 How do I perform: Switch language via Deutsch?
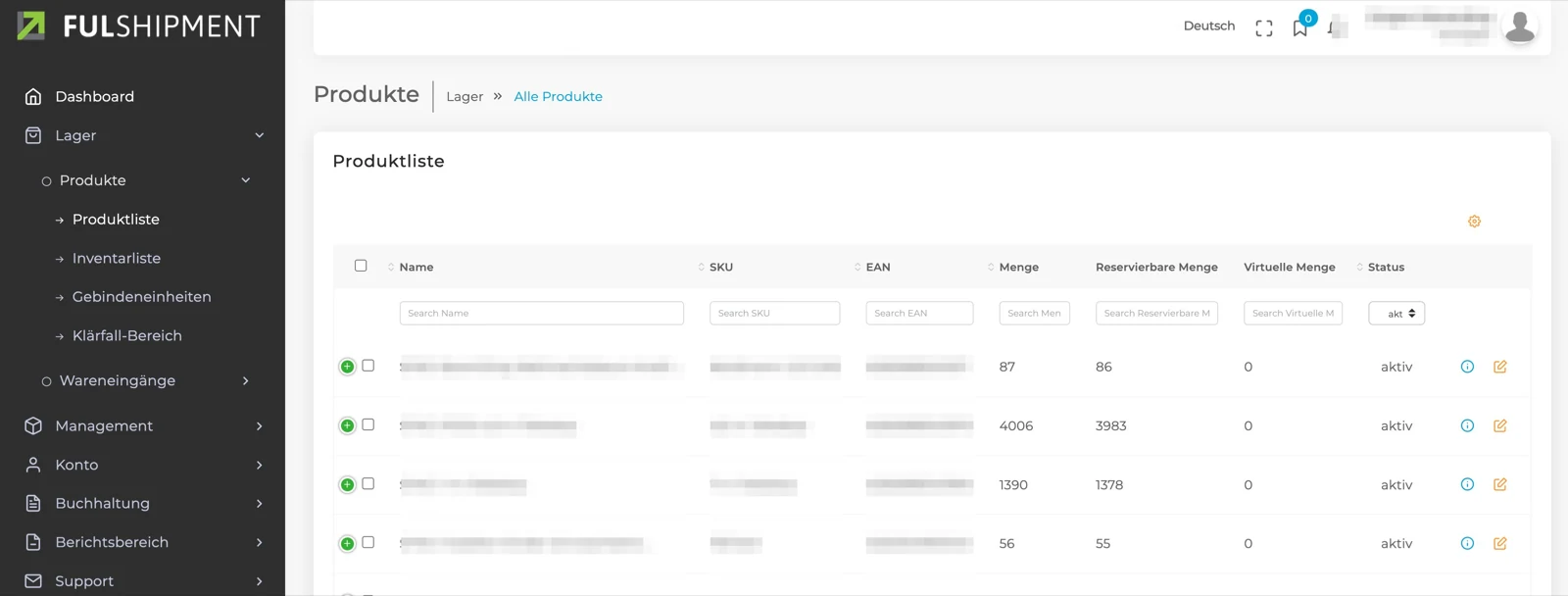pyautogui.click(x=1208, y=26)
